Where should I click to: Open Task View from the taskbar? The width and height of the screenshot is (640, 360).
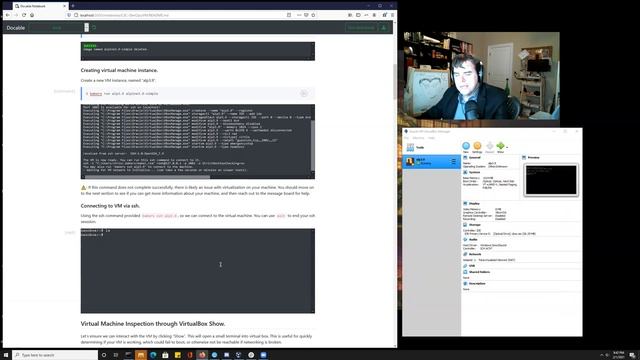(116, 355)
